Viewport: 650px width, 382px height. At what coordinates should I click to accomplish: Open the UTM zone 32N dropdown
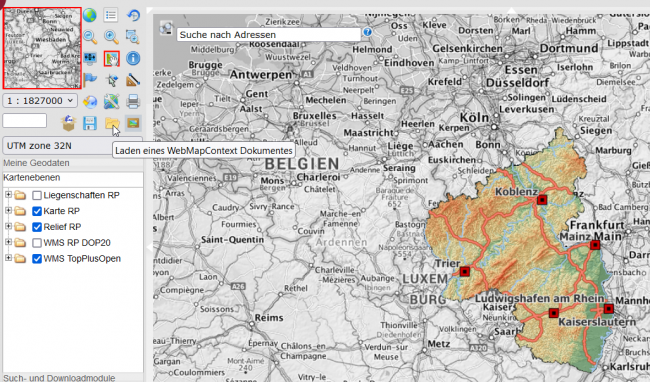coord(73,146)
